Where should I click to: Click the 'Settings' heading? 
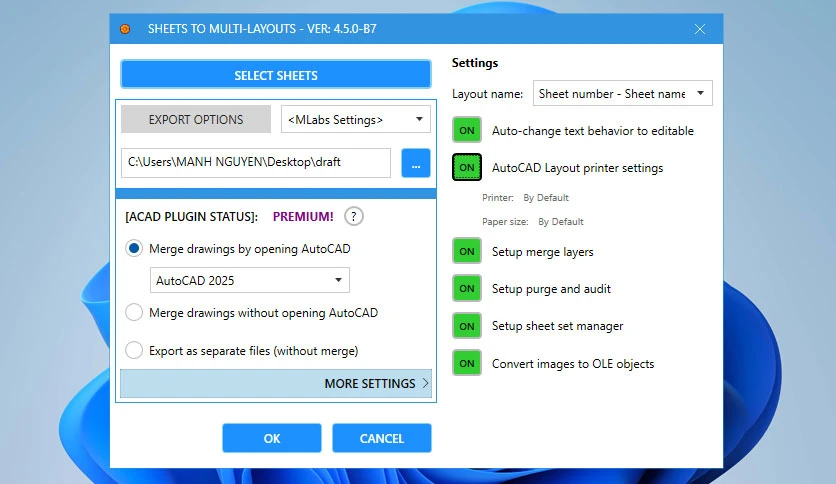tap(475, 63)
